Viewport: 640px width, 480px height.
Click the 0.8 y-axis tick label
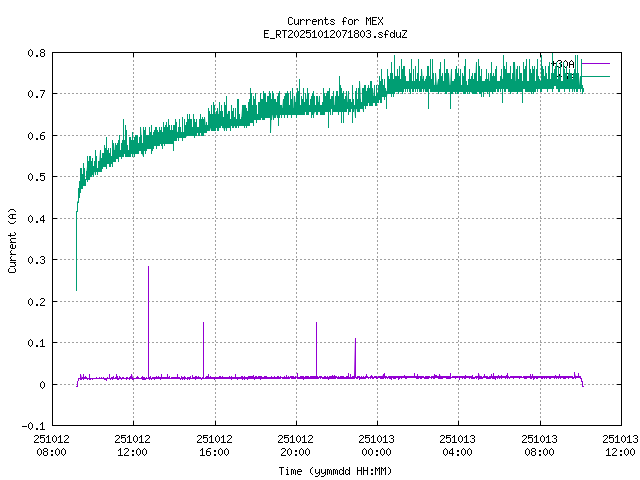coord(35,52)
